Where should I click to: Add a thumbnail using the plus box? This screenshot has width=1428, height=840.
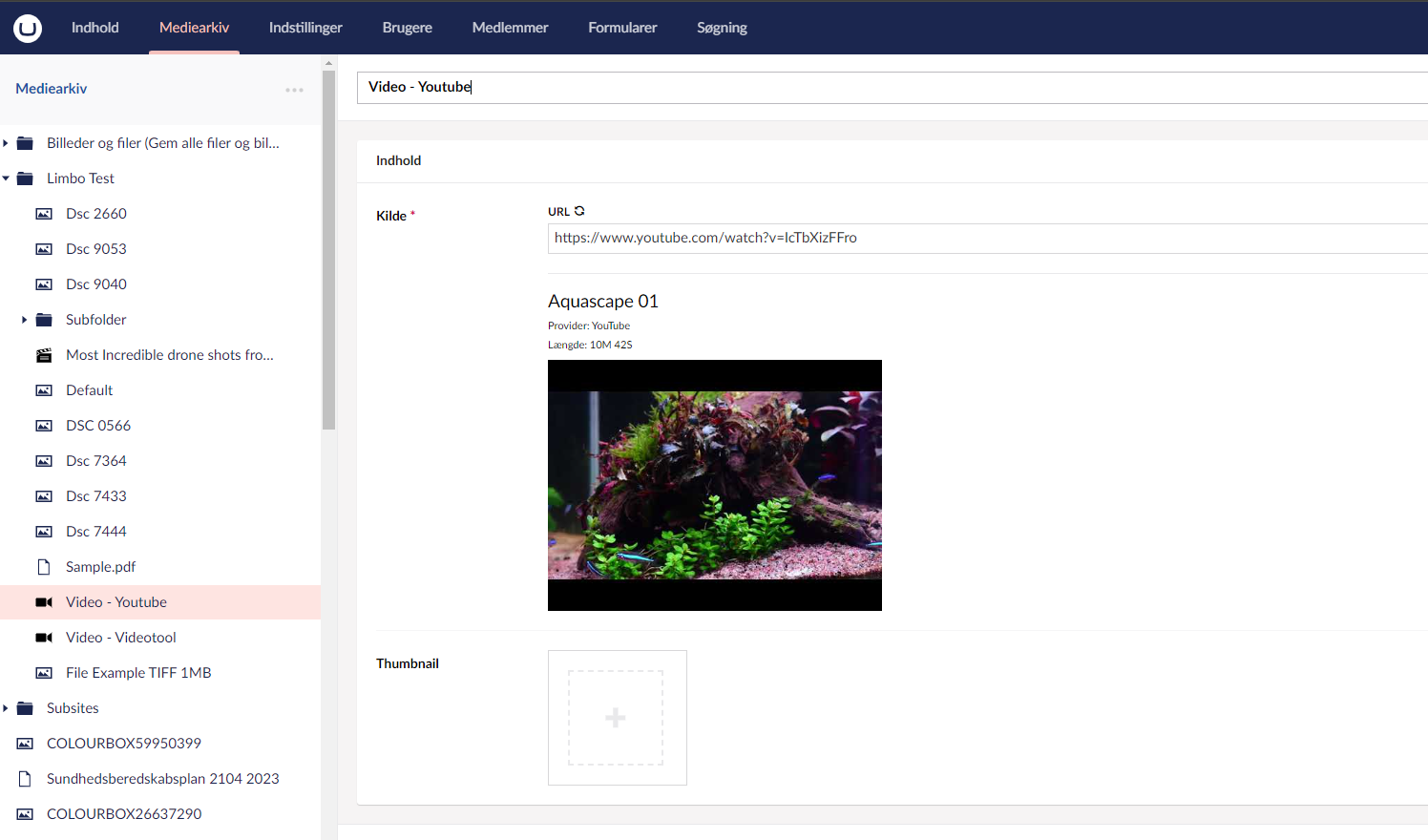(617, 718)
